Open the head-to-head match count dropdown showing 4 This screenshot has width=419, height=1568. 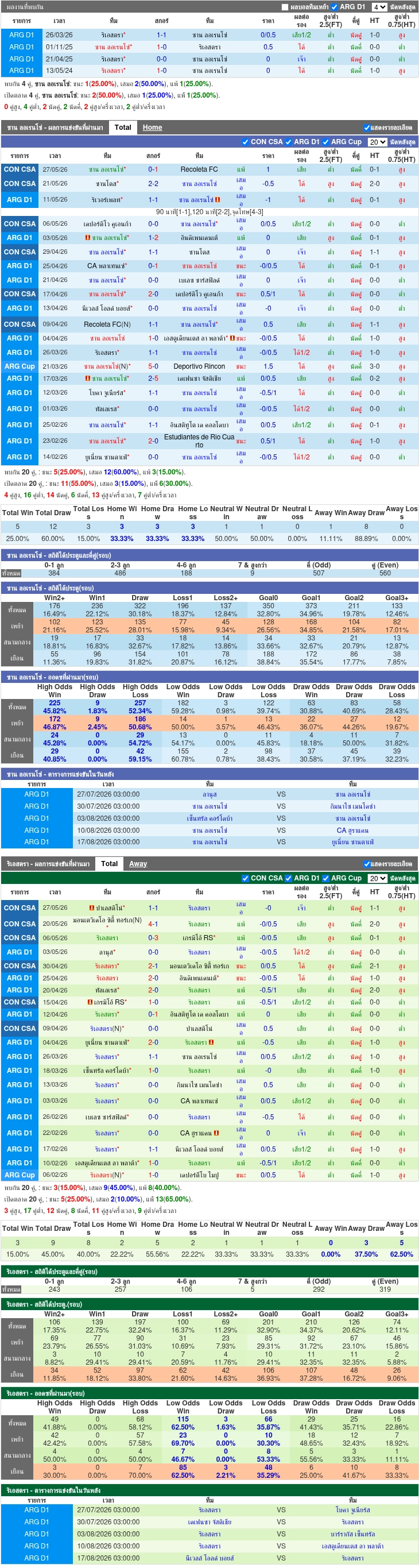(379, 7)
